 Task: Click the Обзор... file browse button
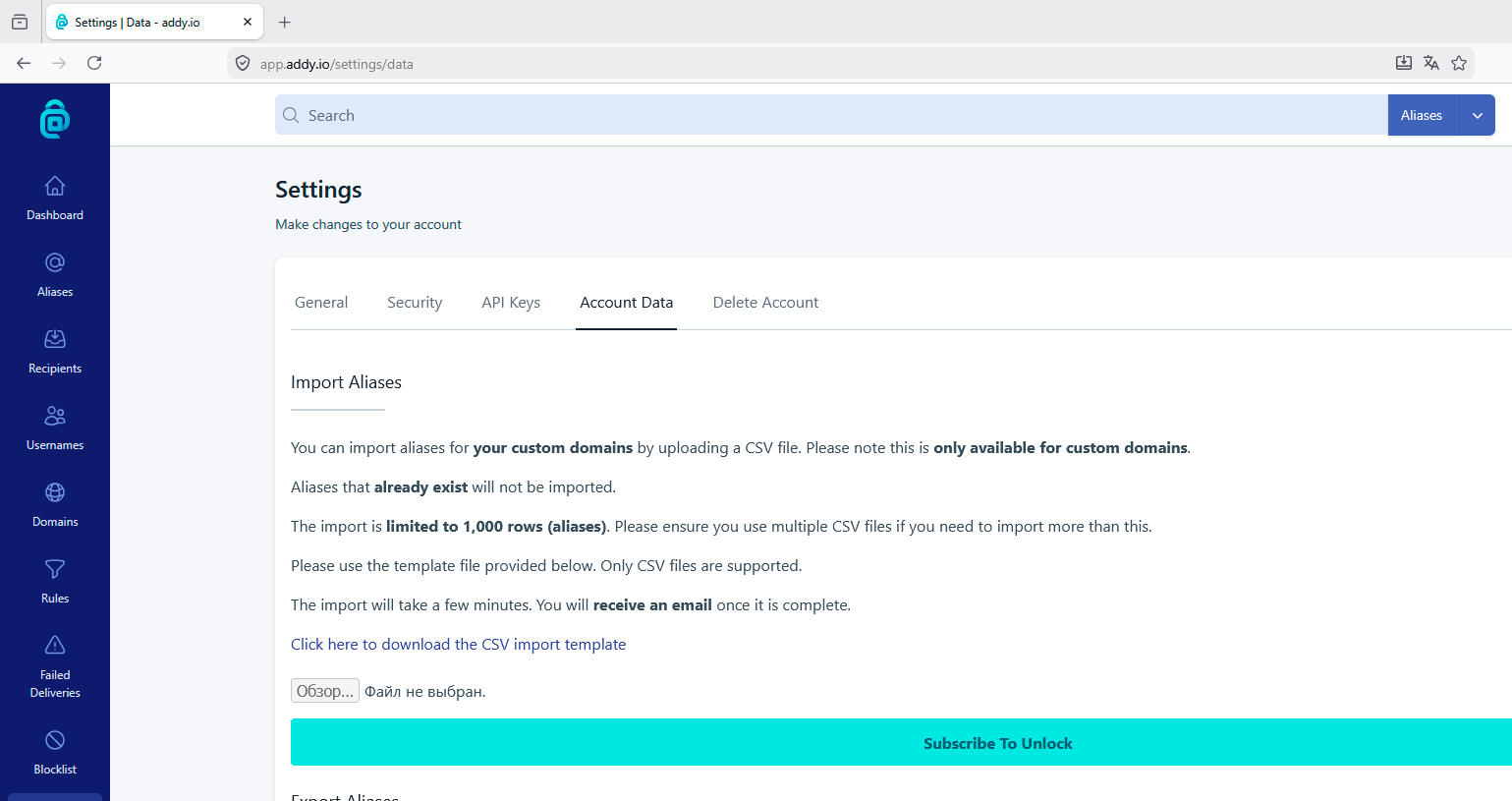pos(325,691)
